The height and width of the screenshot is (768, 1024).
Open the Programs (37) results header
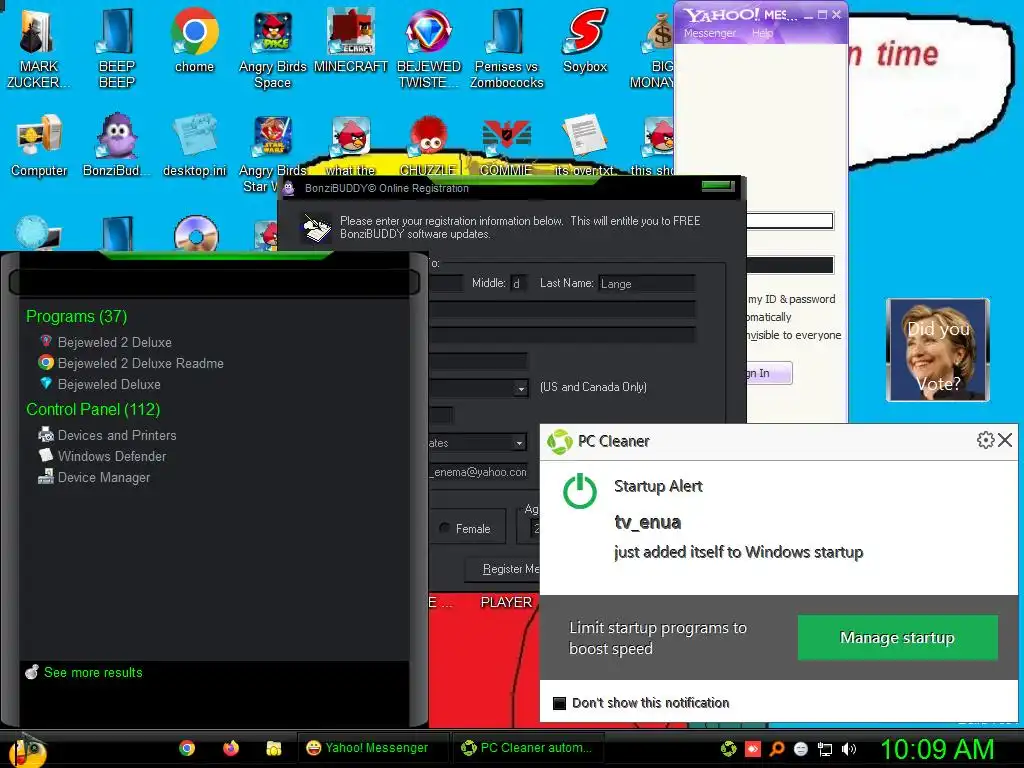tap(76, 316)
